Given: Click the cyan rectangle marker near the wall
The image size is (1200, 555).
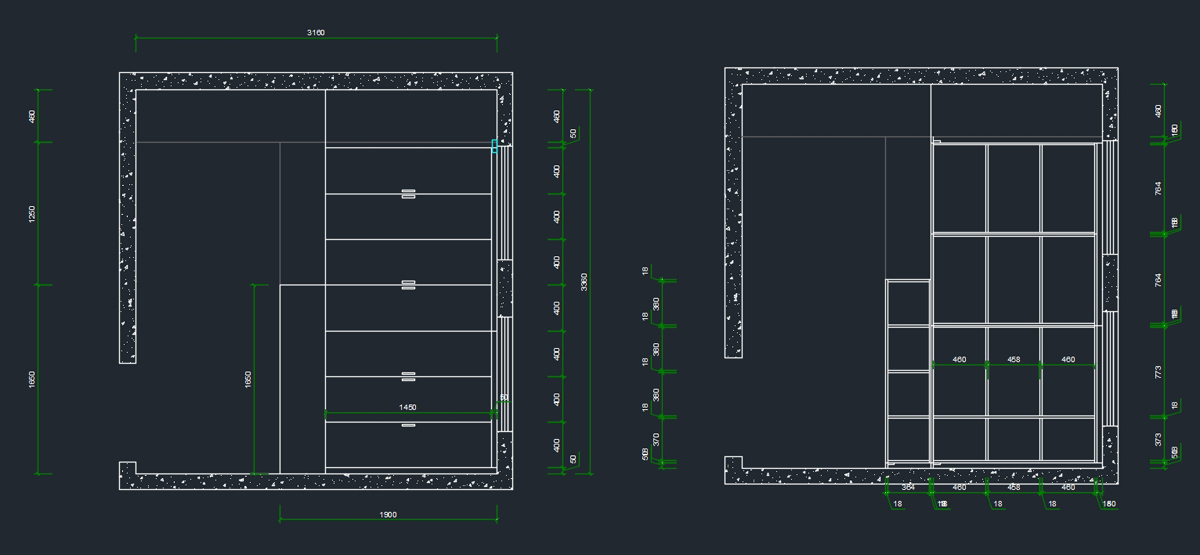Looking at the screenshot, I should 494,146.
